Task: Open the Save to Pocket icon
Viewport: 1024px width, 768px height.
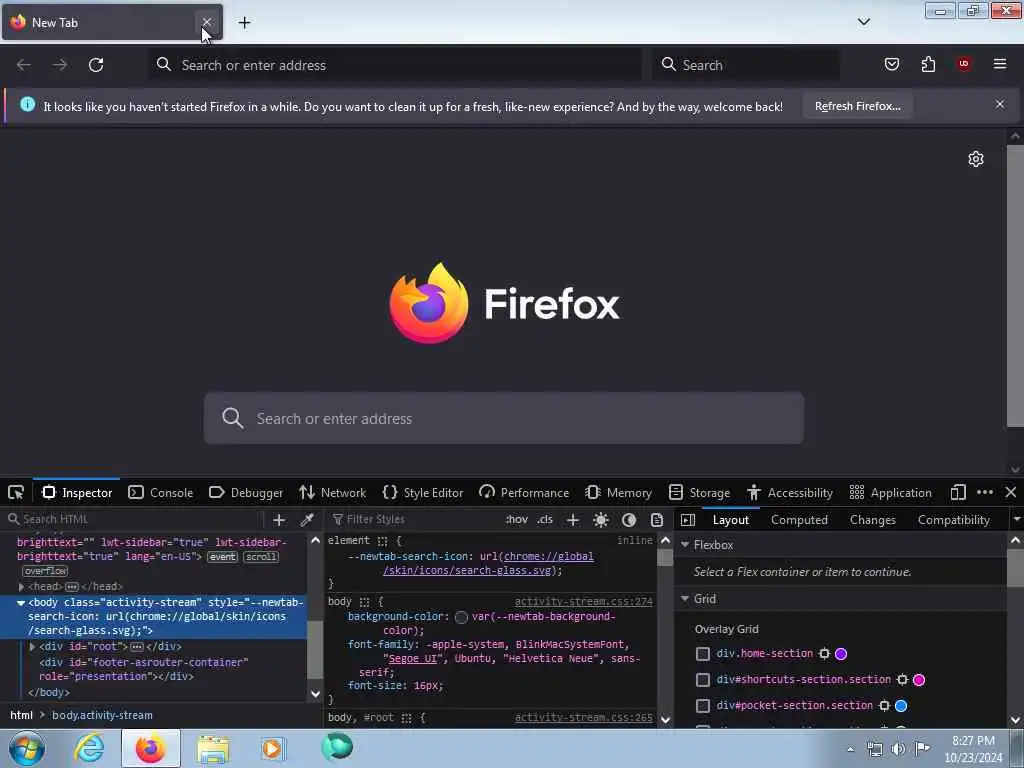Action: [x=891, y=64]
